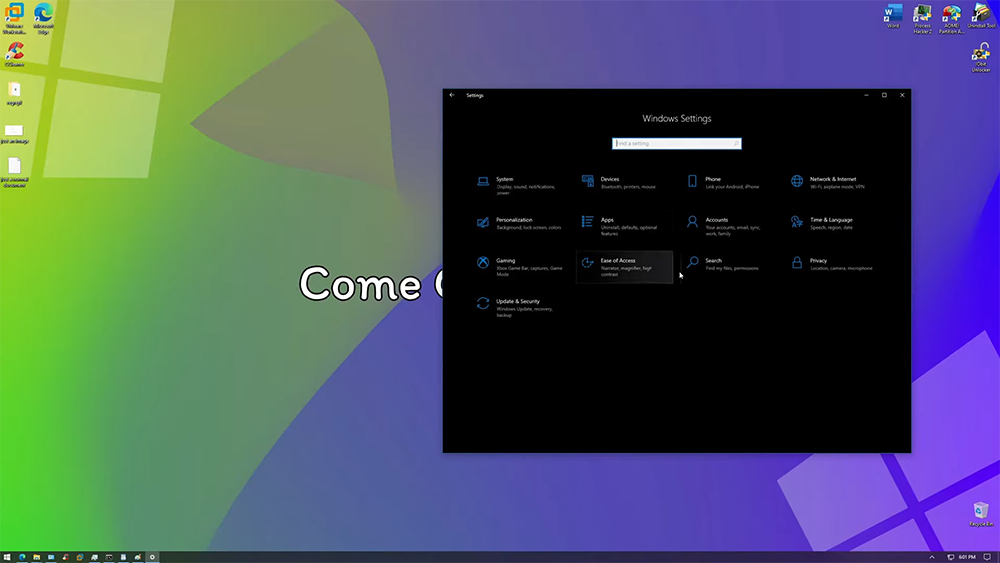Go back using the Settings back arrow
Image resolution: width=1000 pixels, height=563 pixels.
(452, 95)
